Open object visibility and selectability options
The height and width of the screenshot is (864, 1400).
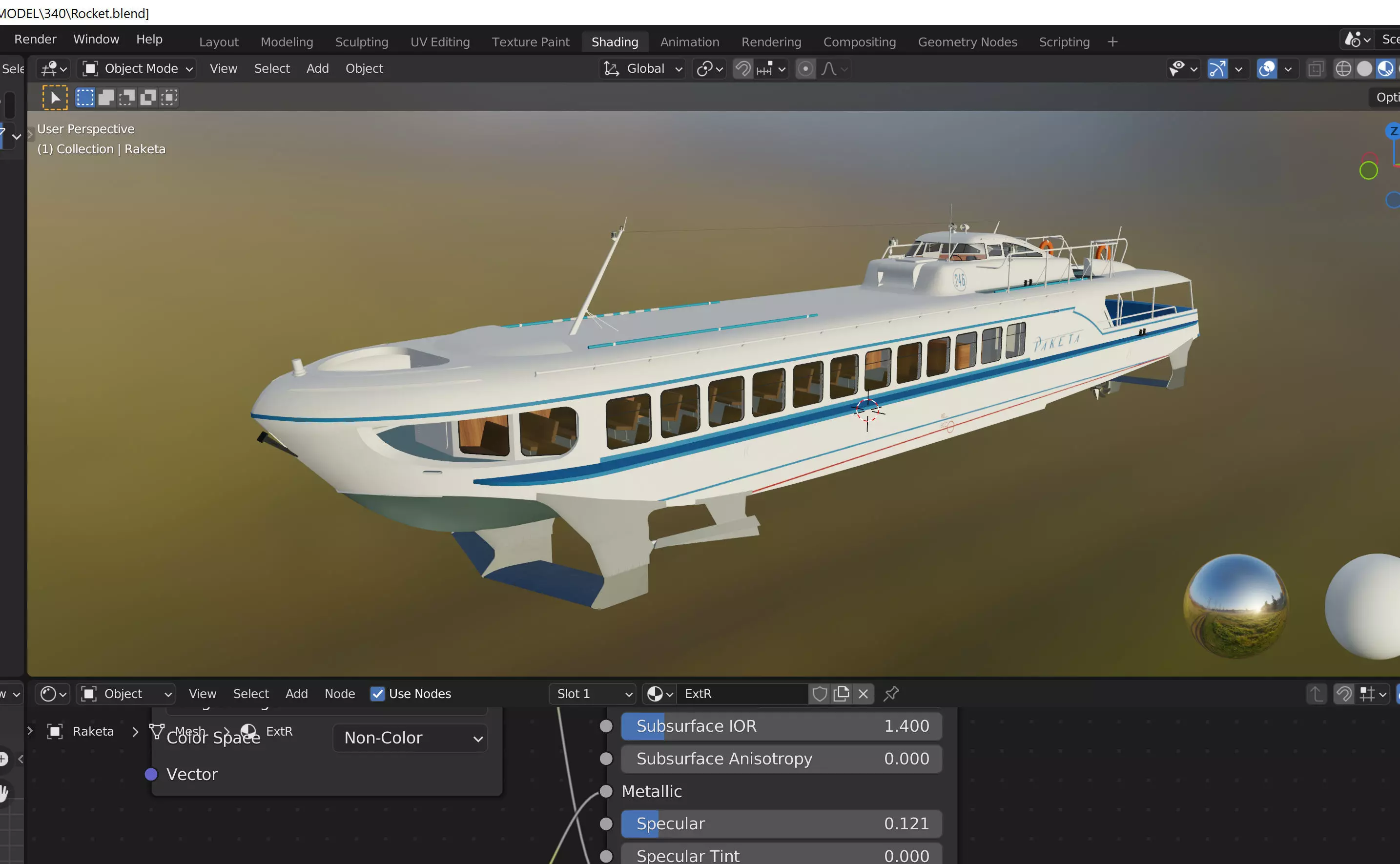[x=1183, y=69]
